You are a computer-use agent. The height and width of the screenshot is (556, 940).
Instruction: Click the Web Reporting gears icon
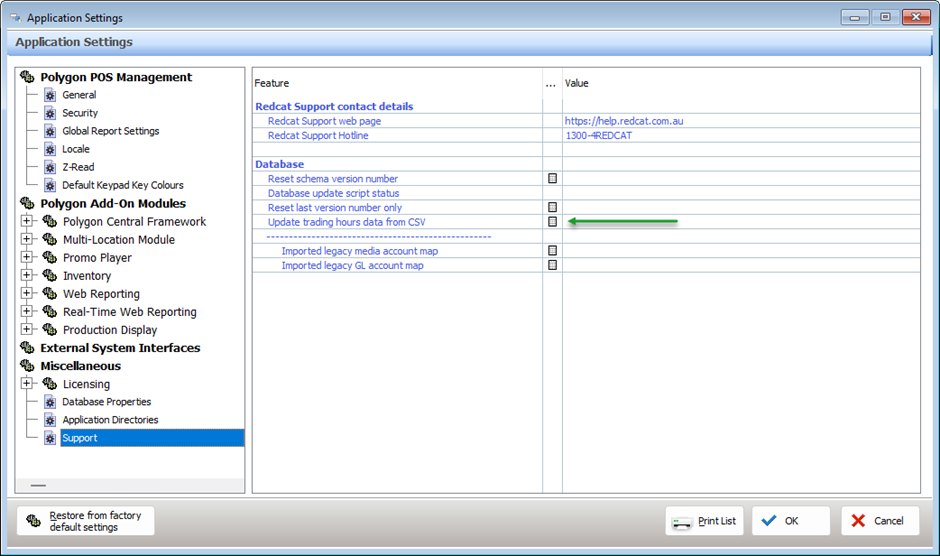click(x=50, y=293)
